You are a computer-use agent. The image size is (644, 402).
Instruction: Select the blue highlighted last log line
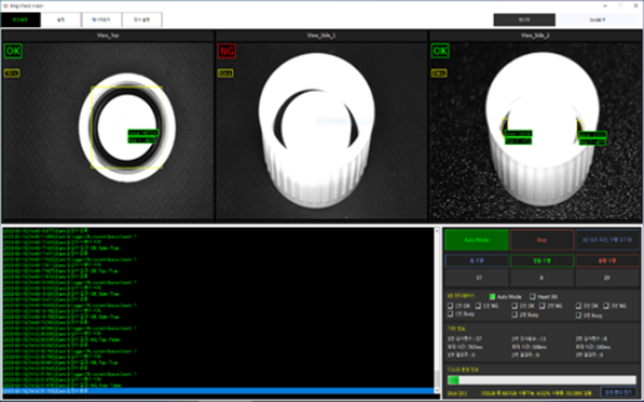(218, 391)
